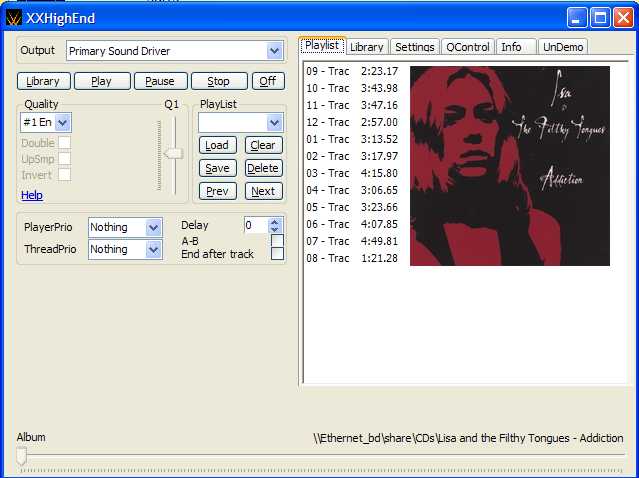Clear the playlist with the Clear button
Image resolution: width=639 pixels, height=478 pixels.
[263, 145]
